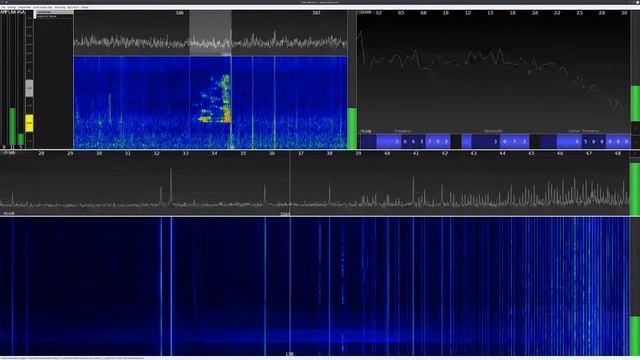Open the Settings menu
The image size is (640, 360).
12,7
